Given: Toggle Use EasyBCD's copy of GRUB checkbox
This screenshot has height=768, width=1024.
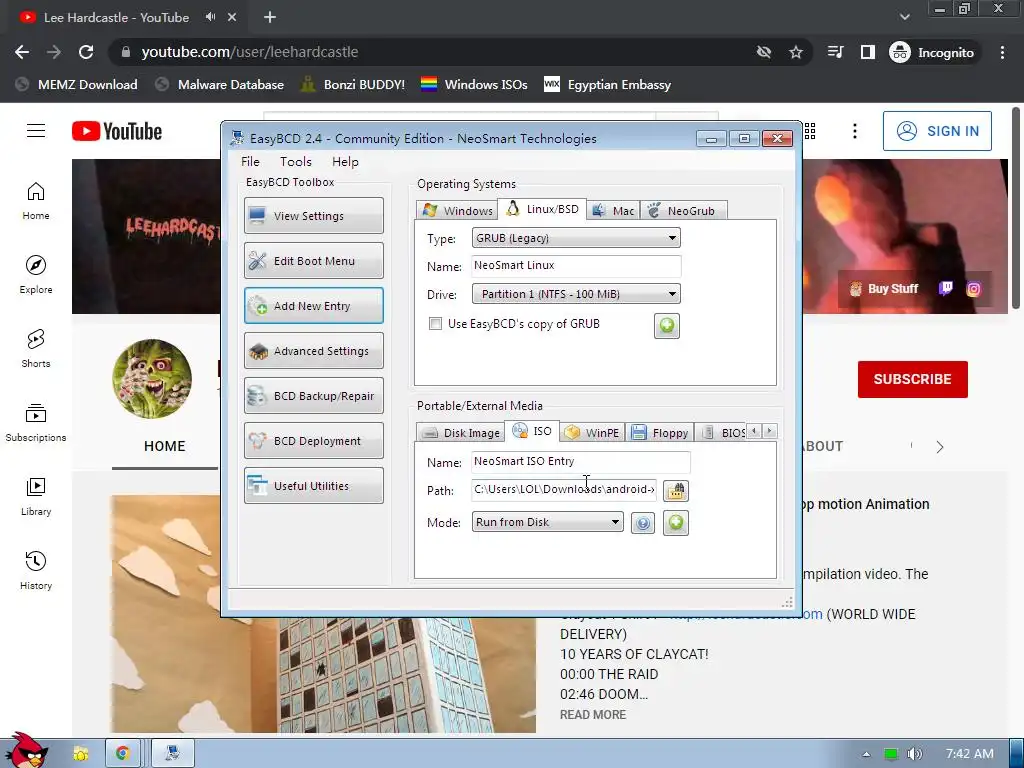Looking at the screenshot, I should (435, 323).
